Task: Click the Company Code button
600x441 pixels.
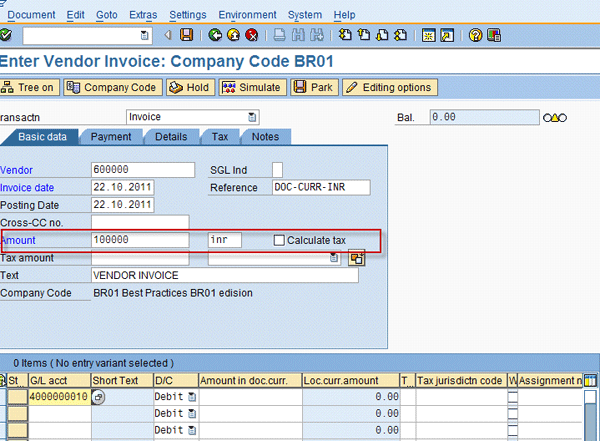Action: coord(113,88)
